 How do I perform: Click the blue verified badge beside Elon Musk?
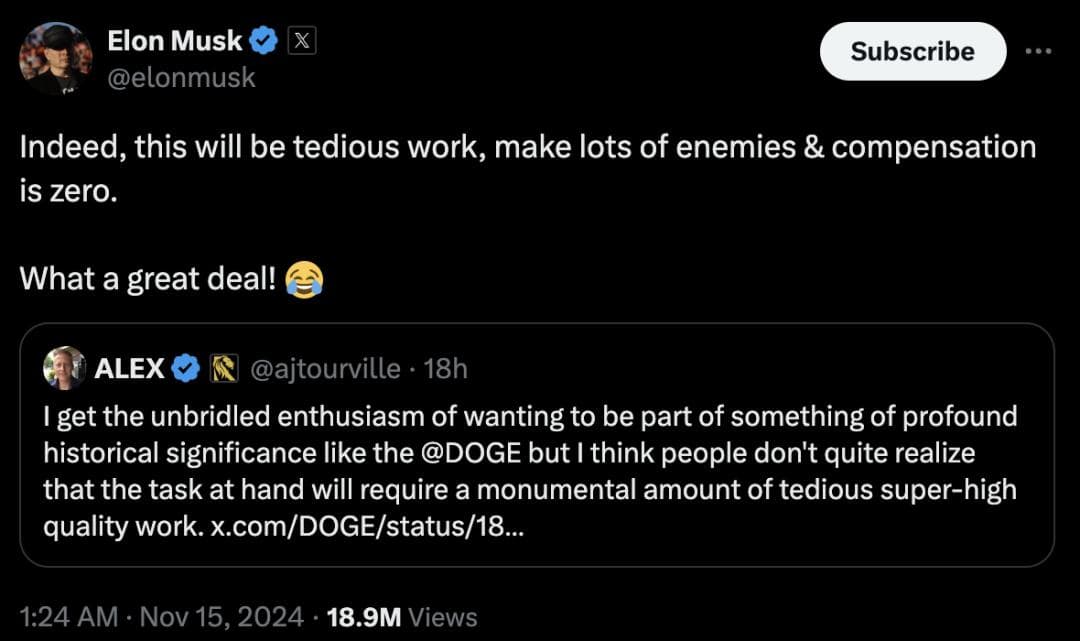264,41
